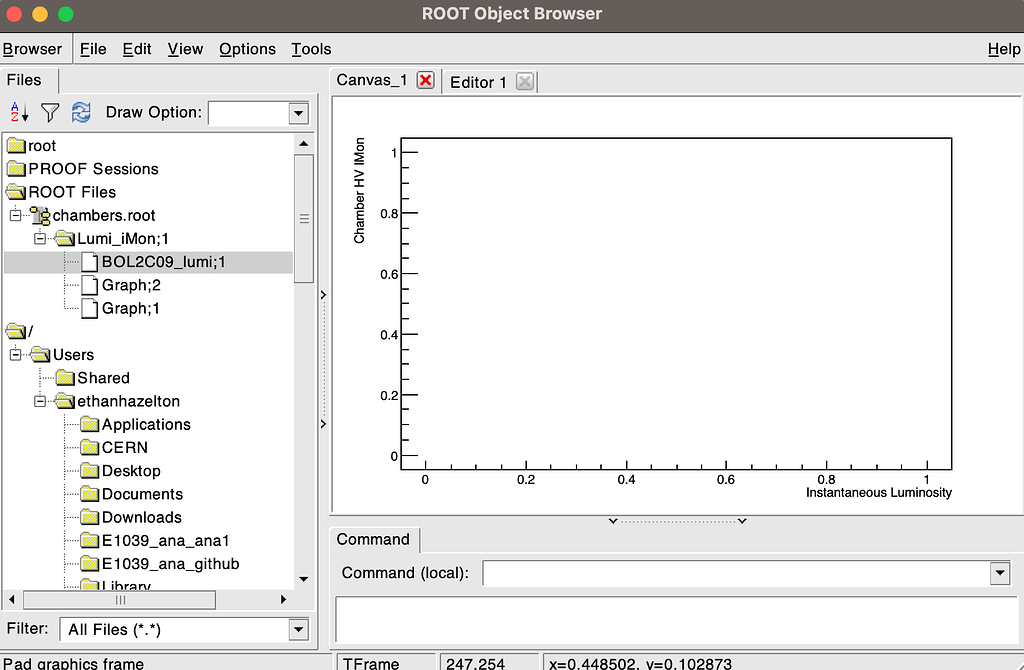Open the chambers.root file node icon

pyautogui.click(x=40, y=215)
